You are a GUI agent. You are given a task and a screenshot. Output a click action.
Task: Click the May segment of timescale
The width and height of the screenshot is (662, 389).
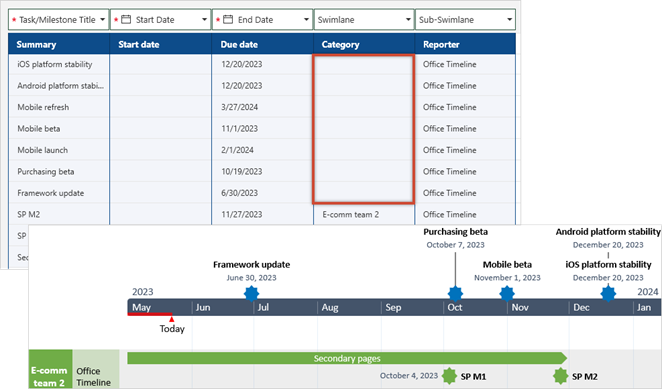coord(160,307)
